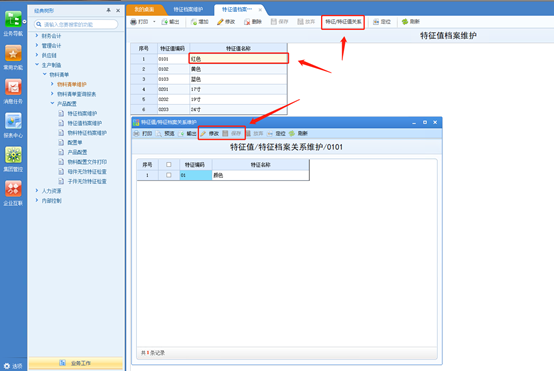Collapse the 生产制造 tree node
The height and width of the screenshot is (371, 554).
coord(37,65)
